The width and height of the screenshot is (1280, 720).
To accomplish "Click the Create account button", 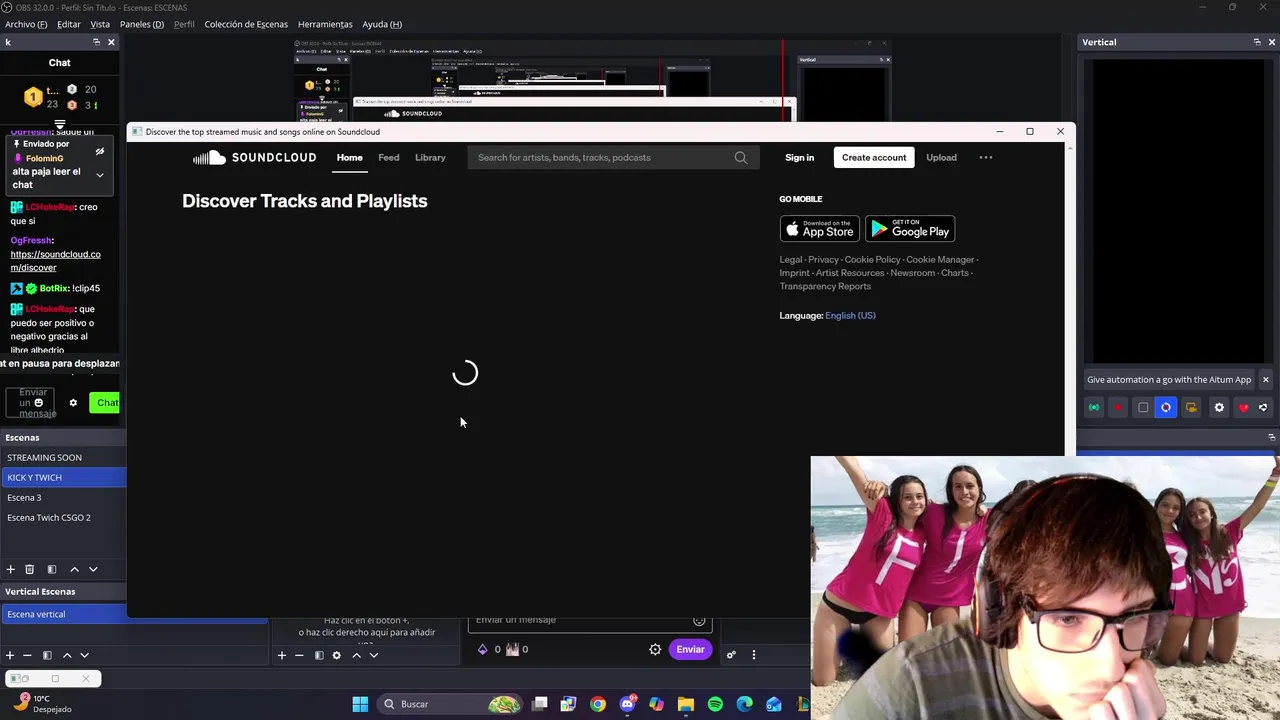I will click(874, 157).
